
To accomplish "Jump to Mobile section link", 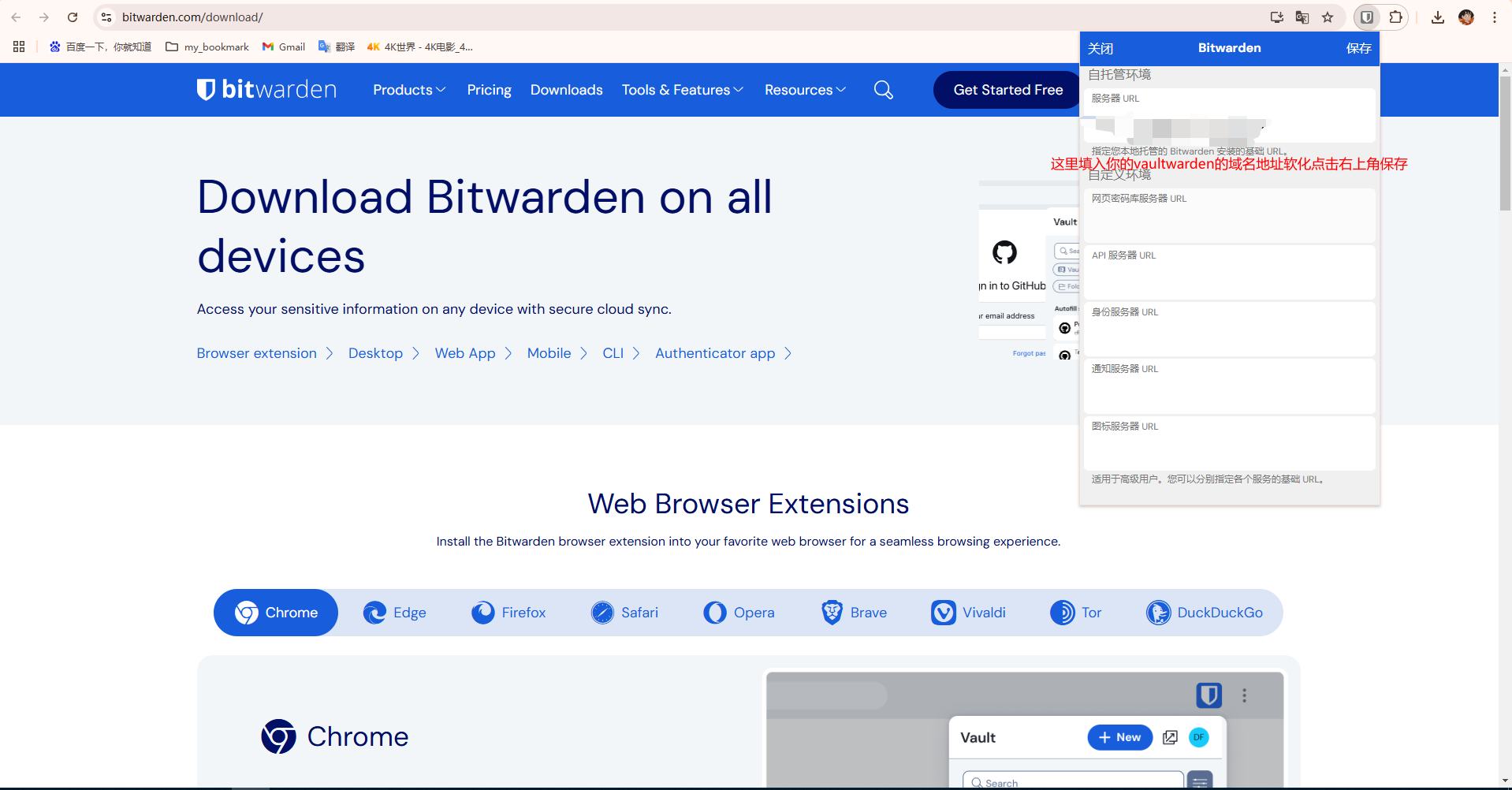I will 557,353.
